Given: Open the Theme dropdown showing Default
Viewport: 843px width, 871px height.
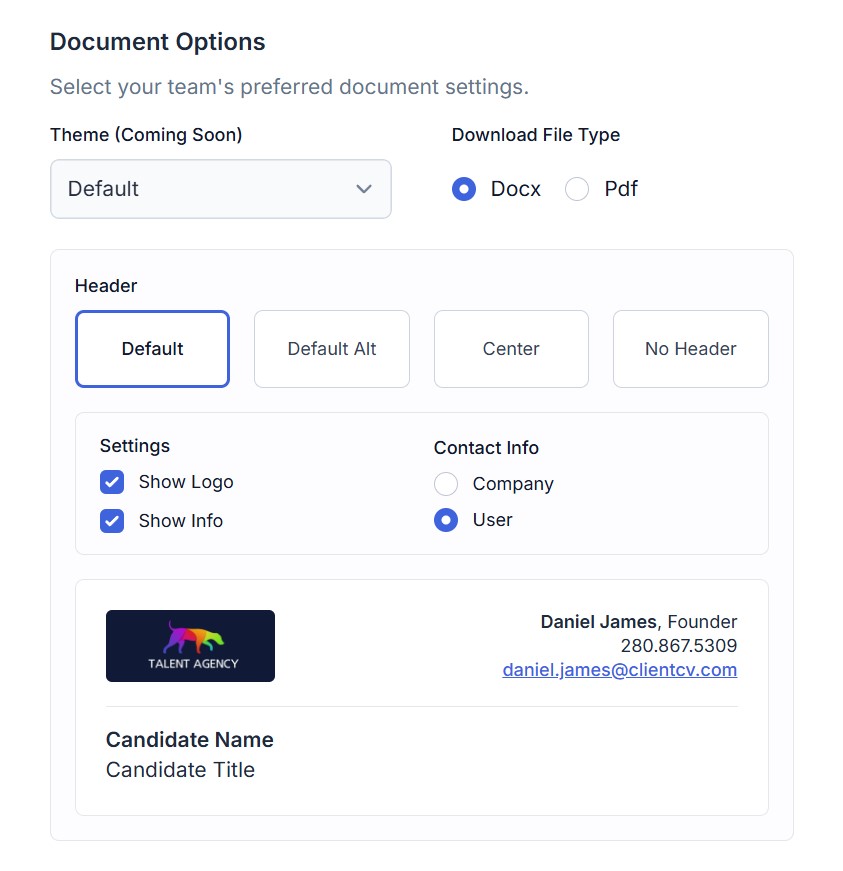Looking at the screenshot, I should pyautogui.click(x=220, y=189).
